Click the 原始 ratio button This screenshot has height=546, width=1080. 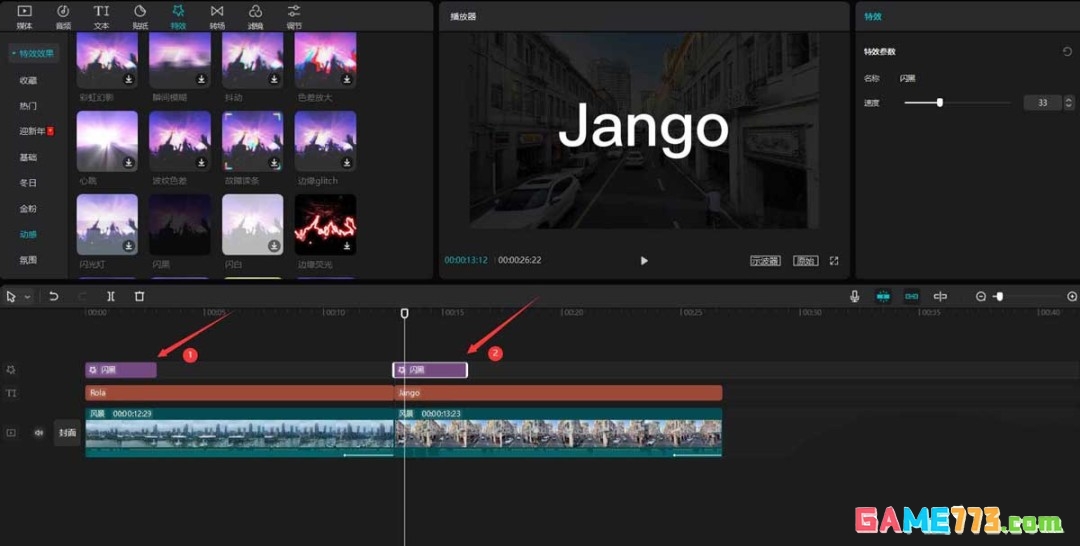[x=806, y=261]
